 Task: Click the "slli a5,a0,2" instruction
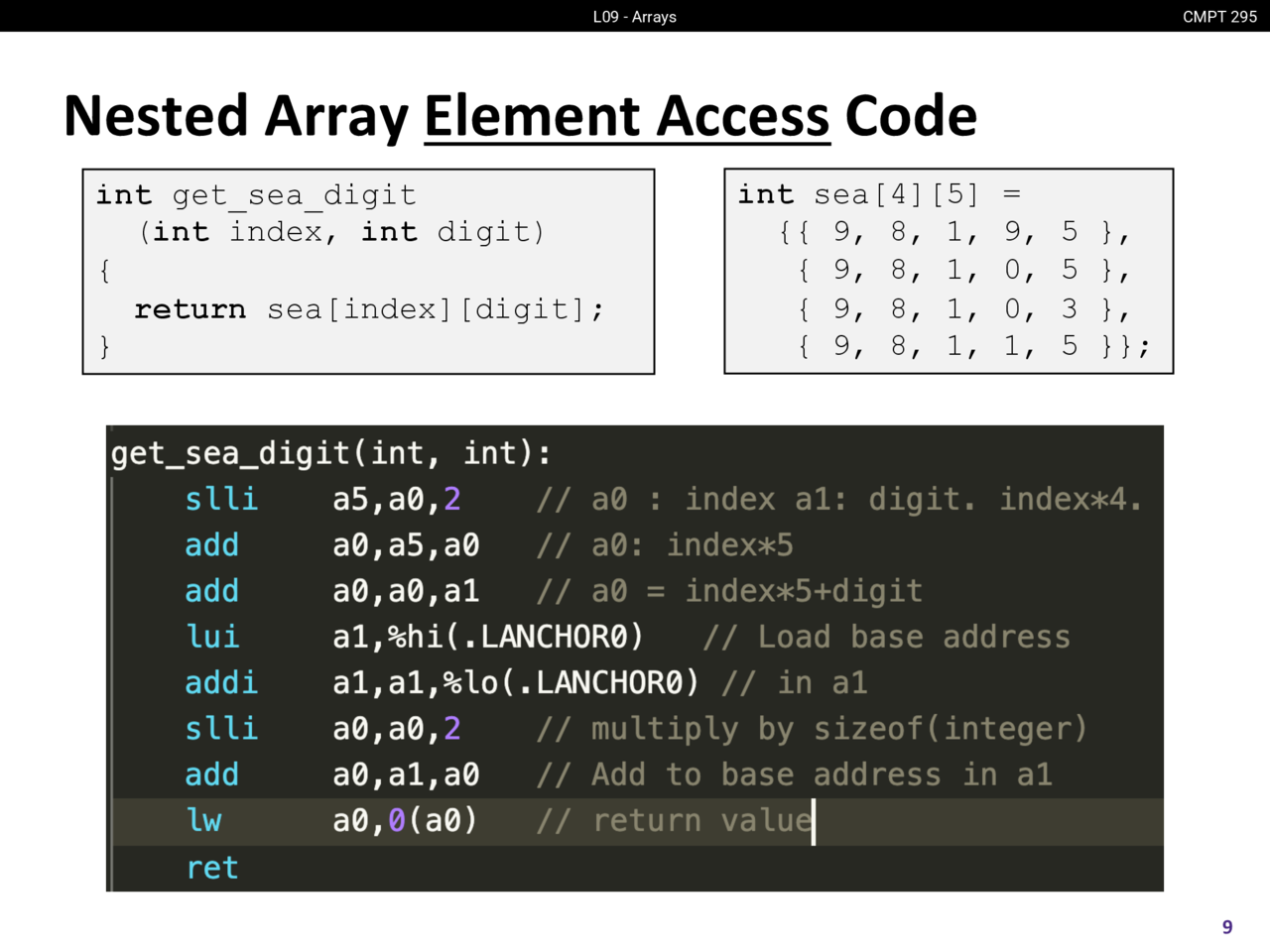coord(322,499)
